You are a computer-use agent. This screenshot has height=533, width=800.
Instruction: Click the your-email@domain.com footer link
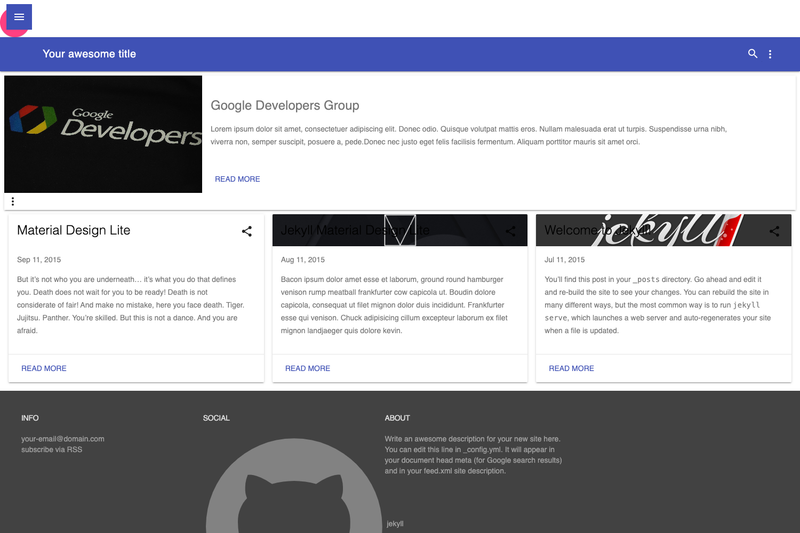(63, 439)
